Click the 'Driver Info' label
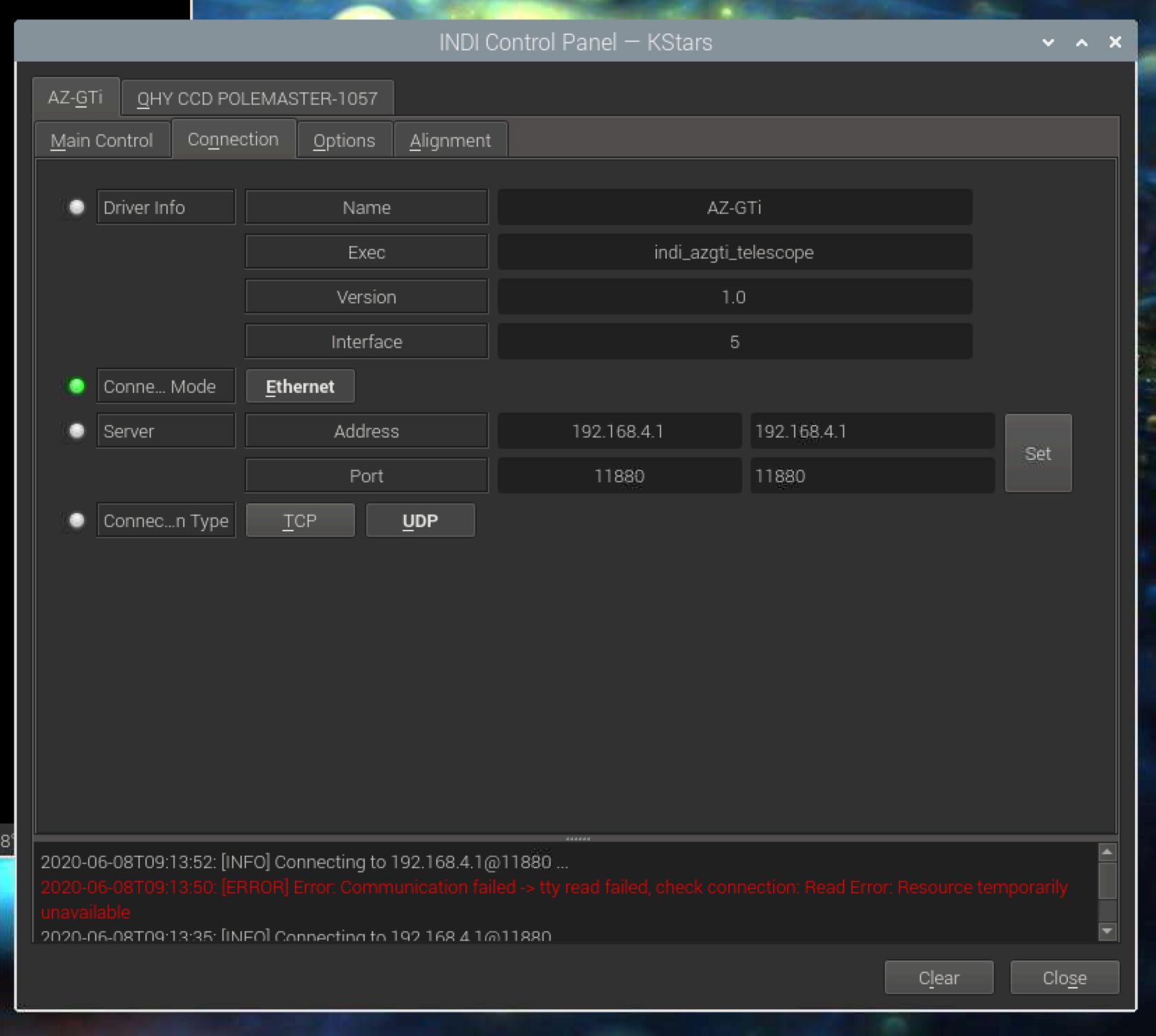 [166, 208]
